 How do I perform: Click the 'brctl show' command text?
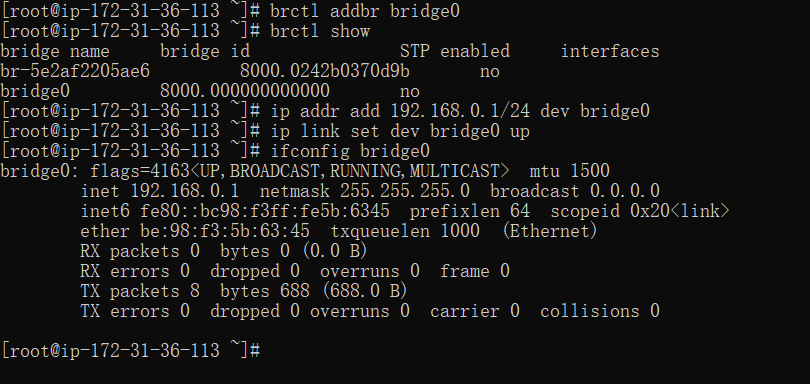click(x=320, y=31)
